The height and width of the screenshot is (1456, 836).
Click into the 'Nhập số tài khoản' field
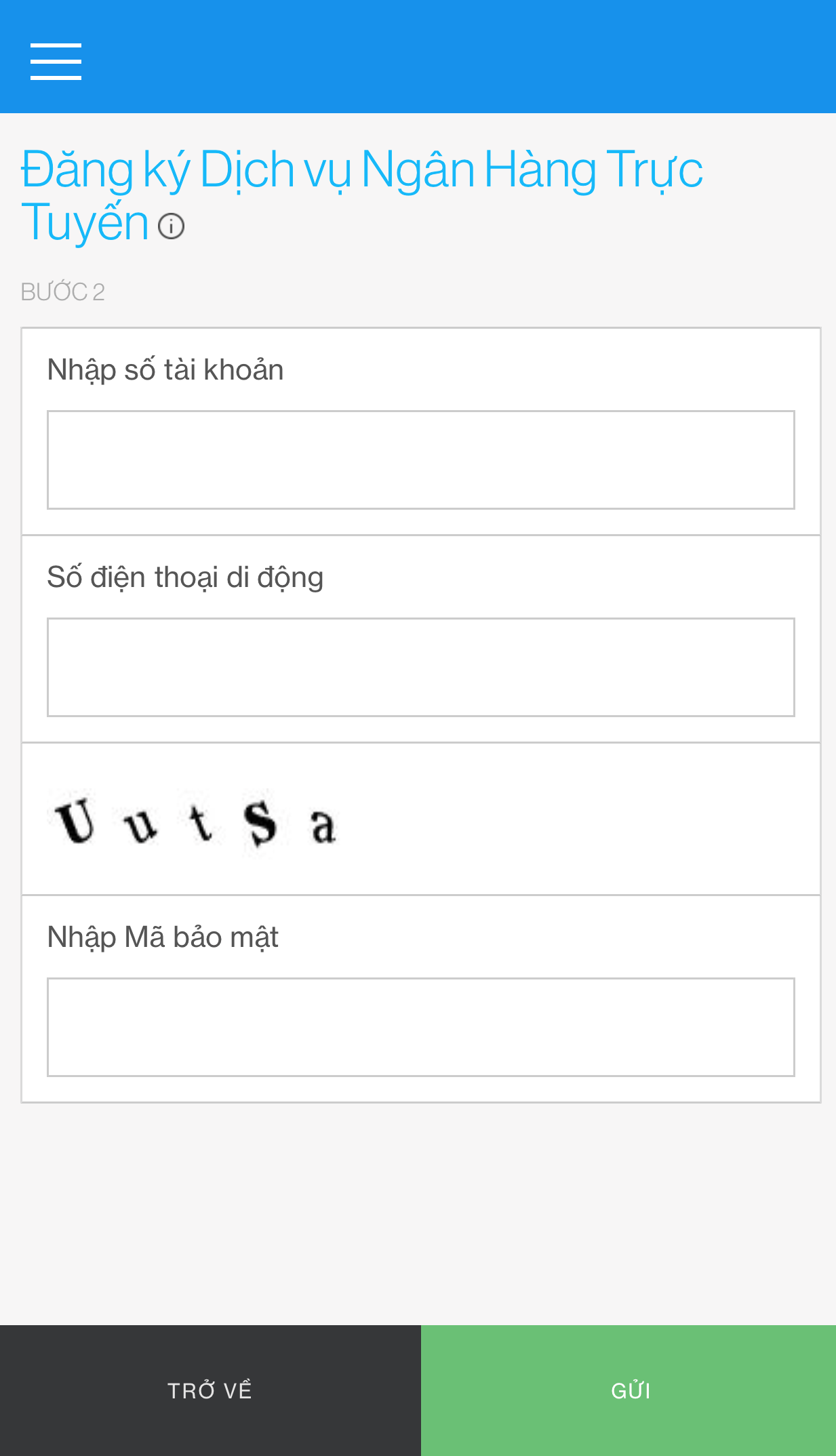coord(420,459)
